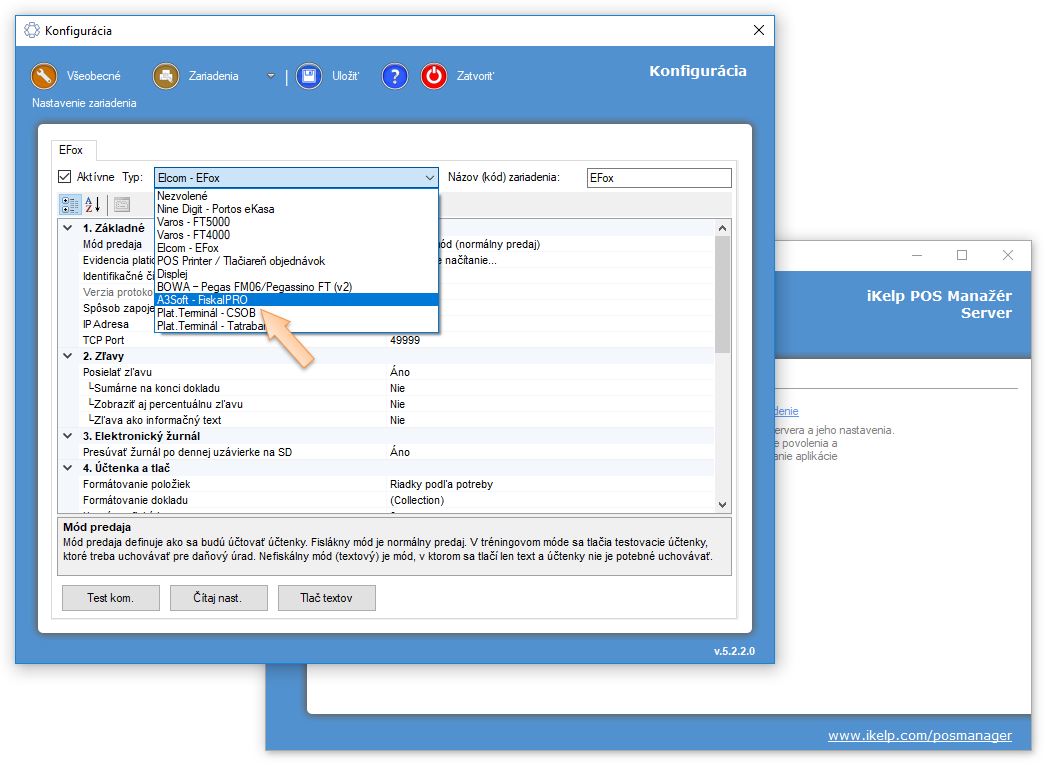Open the www.ikelp.com/posmanager link

point(919,735)
